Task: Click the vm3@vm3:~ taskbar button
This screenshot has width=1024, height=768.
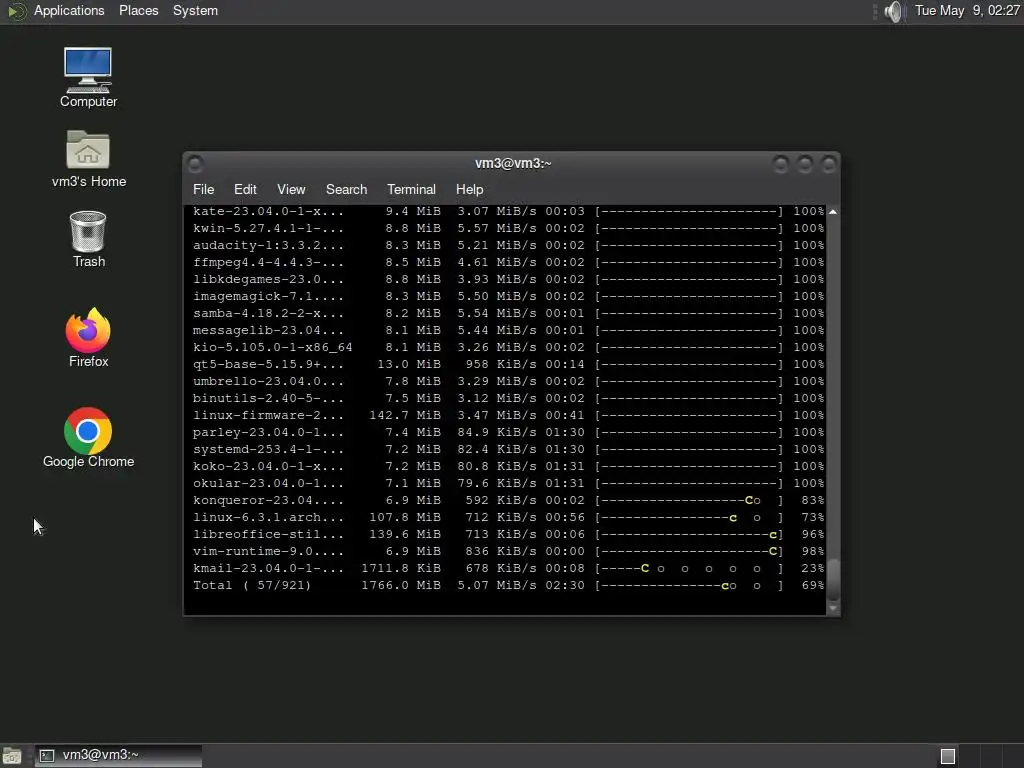Action: pyautogui.click(x=118, y=756)
